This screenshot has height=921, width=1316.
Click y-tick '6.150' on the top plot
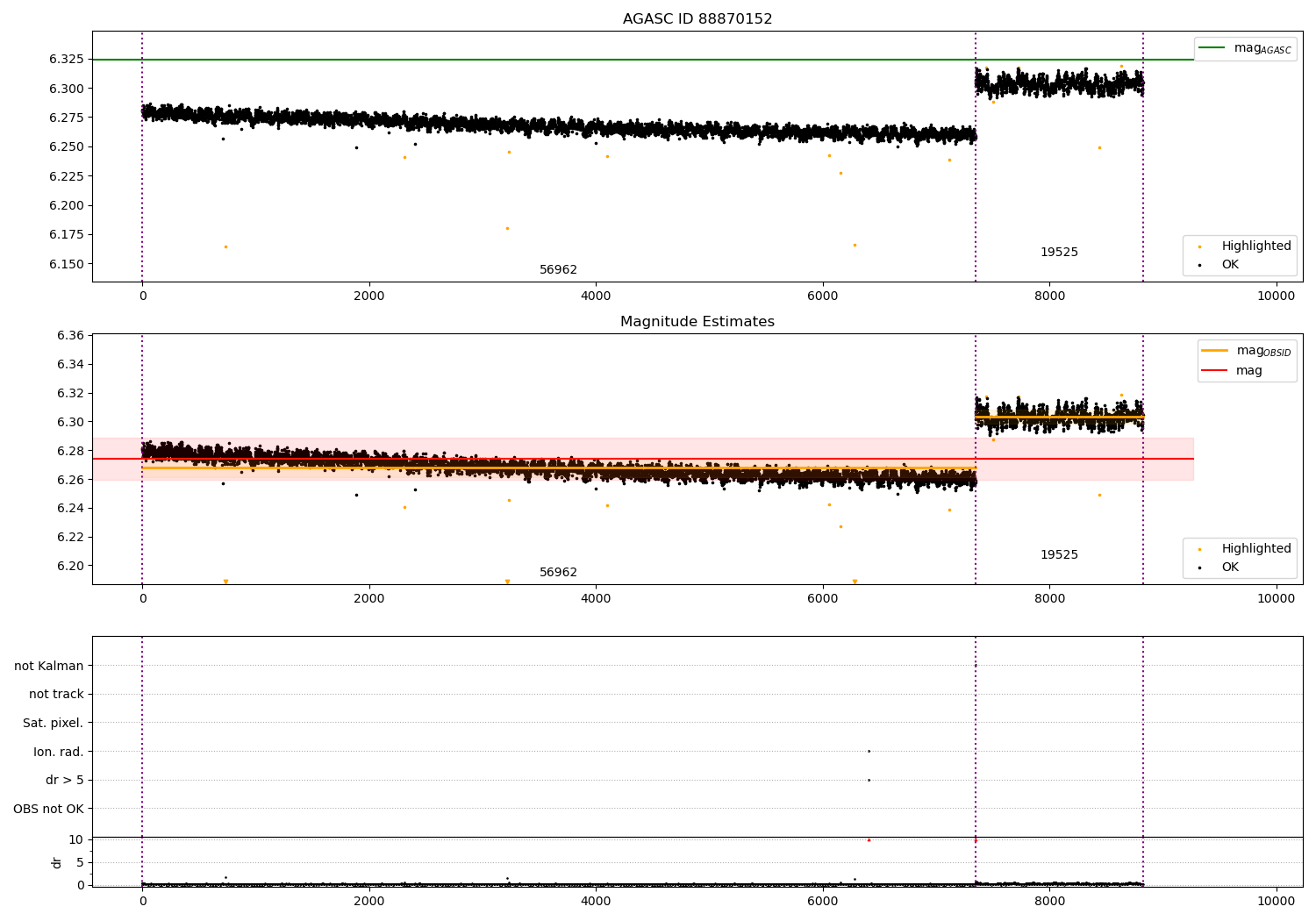click(67, 264)
